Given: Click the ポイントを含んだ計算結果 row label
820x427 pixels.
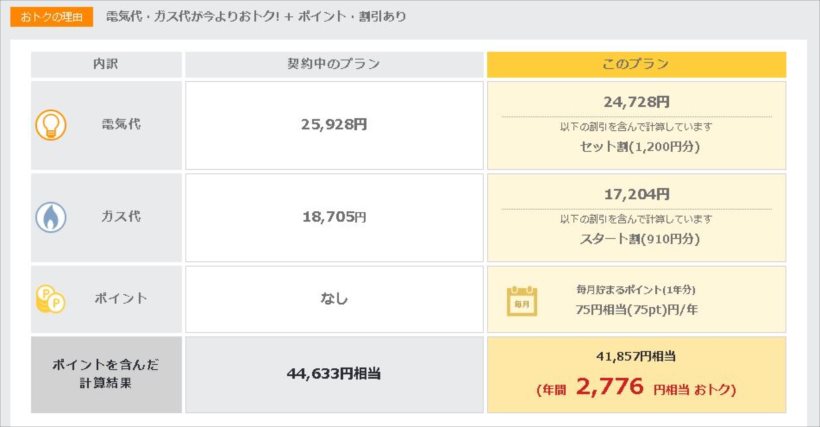Looking at the screenshot, I should [106, 374].
